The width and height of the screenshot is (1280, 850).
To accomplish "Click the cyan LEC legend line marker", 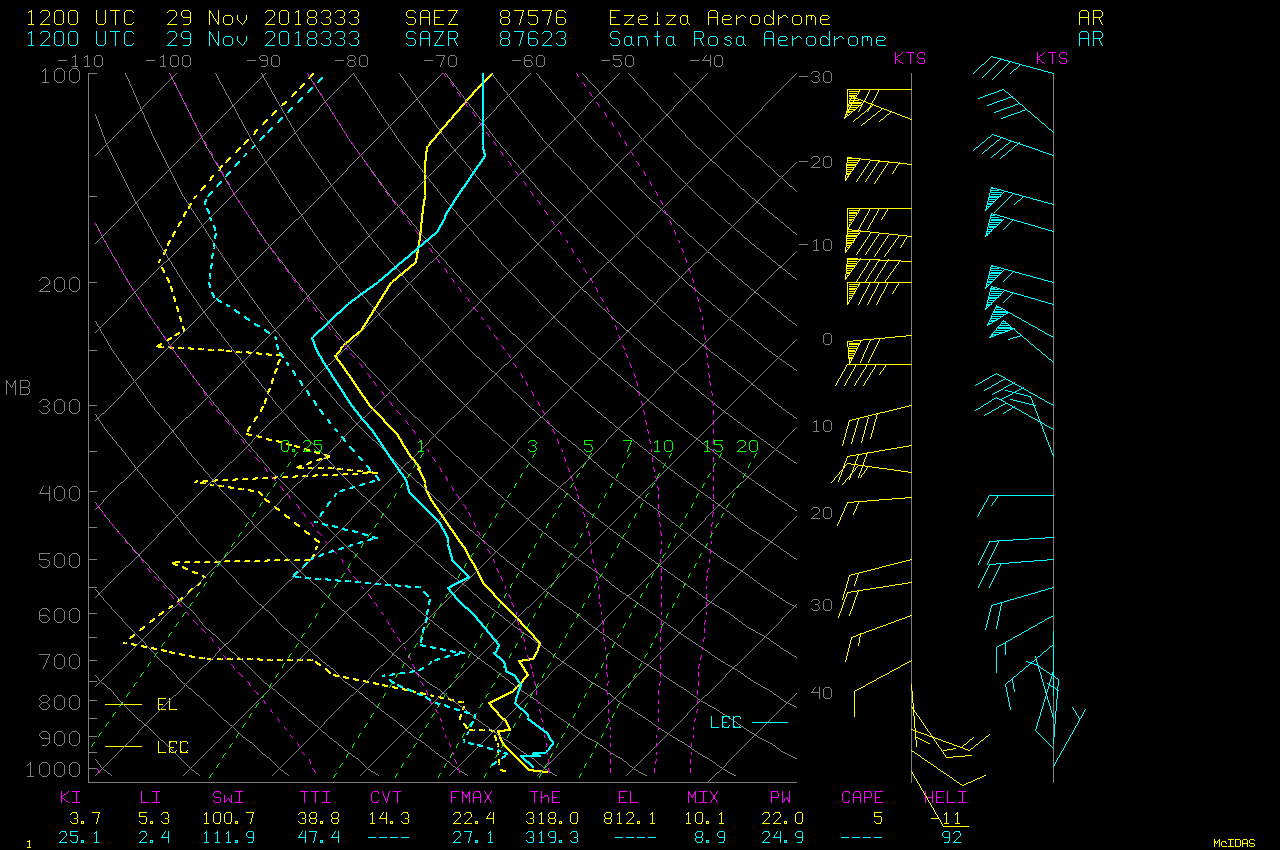I will pos(769,721).
